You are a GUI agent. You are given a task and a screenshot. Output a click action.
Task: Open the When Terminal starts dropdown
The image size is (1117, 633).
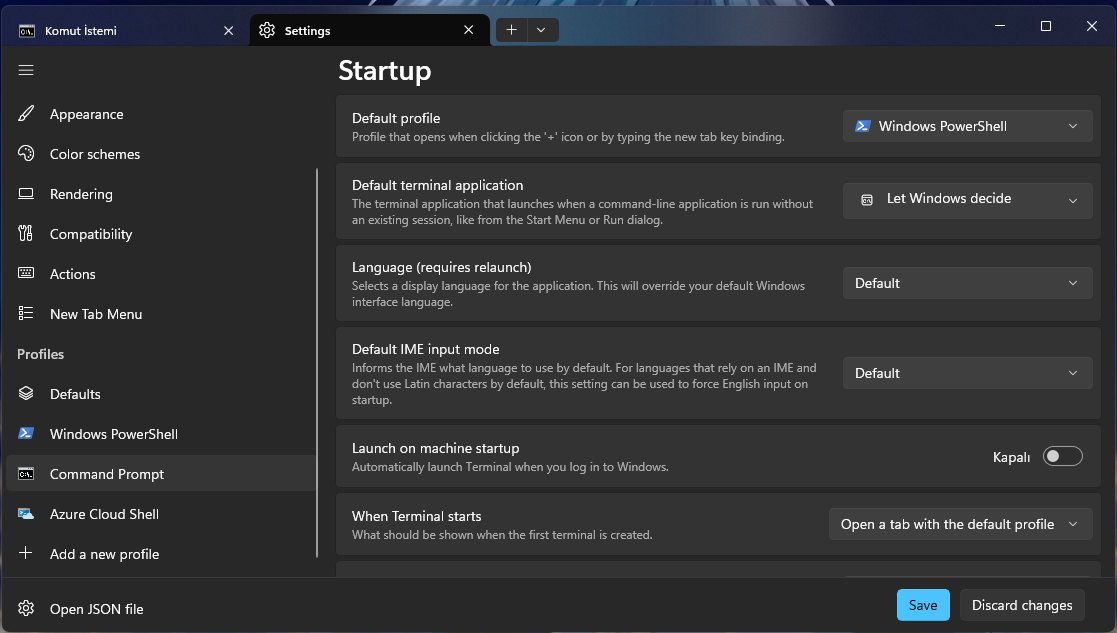[x=960, y=524]
